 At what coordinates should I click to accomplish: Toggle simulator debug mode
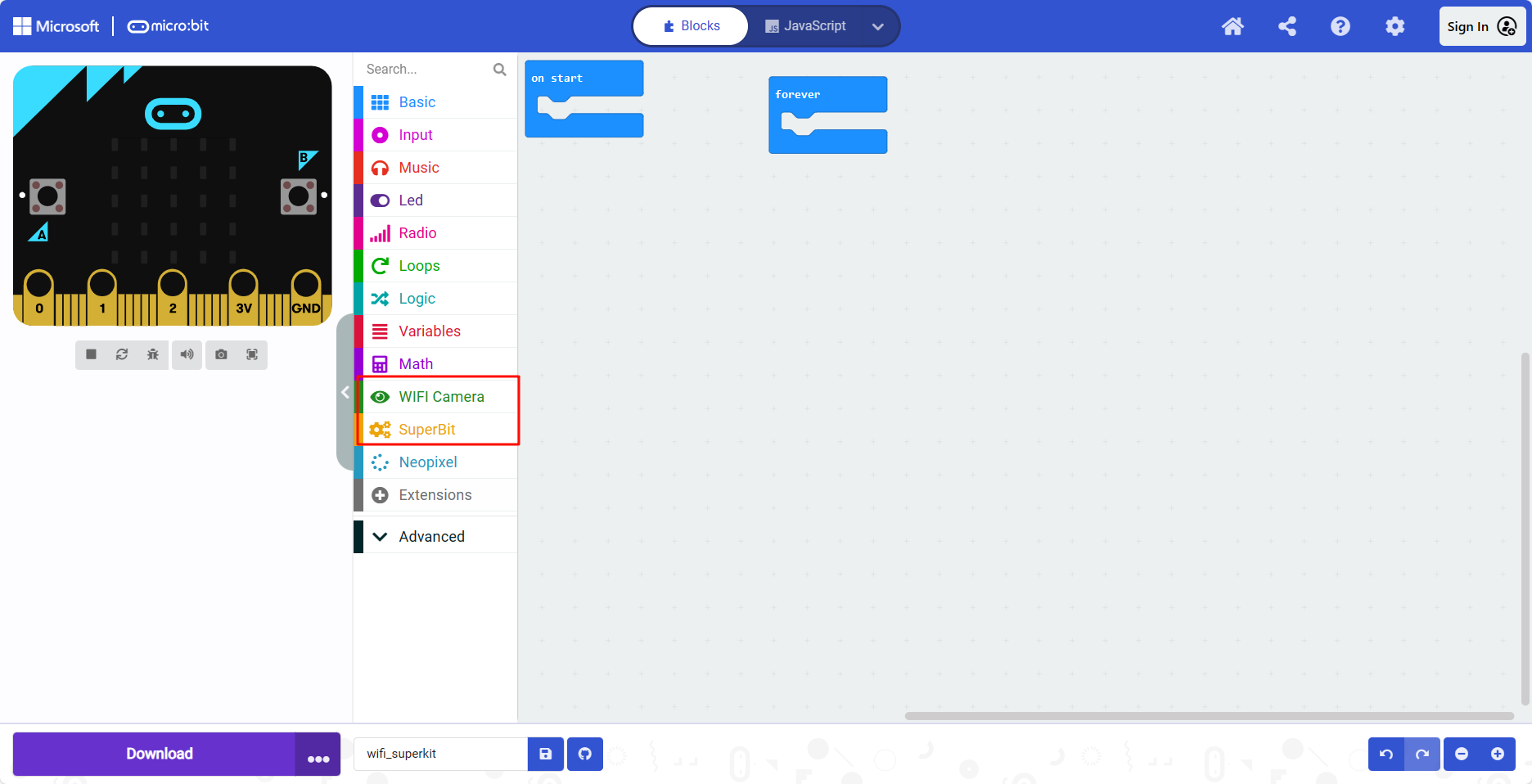[x=153, y=354]
